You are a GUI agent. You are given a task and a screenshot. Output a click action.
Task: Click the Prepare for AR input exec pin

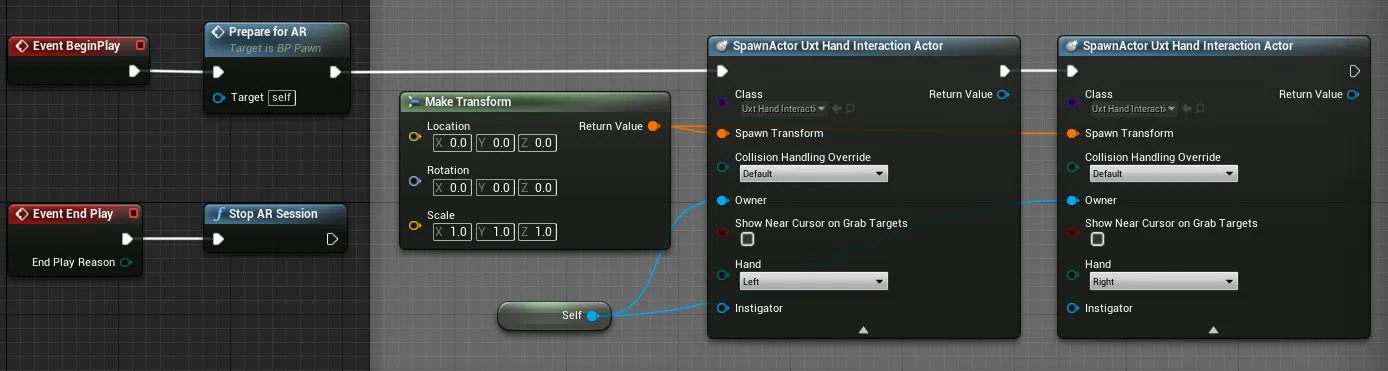pos(219,72)
